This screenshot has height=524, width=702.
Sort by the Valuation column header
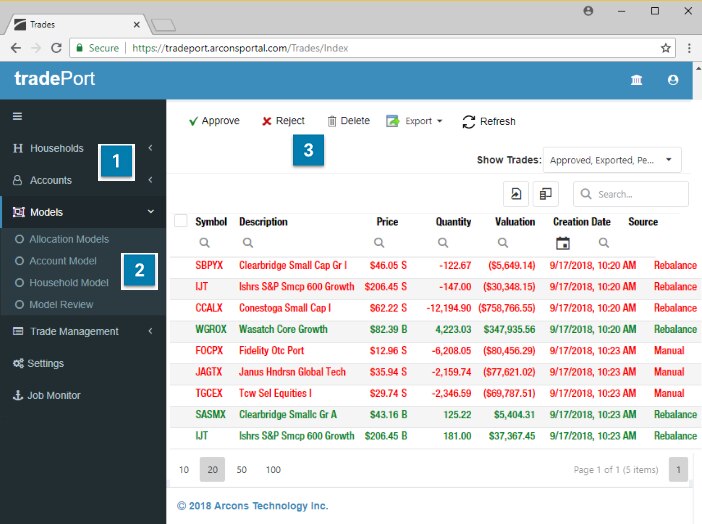[515, 222]
